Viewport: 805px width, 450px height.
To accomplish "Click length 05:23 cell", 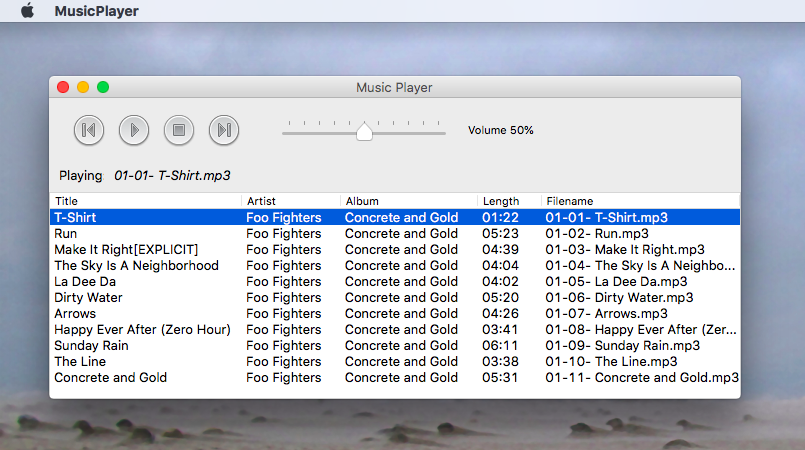I will tap(501, 233).
